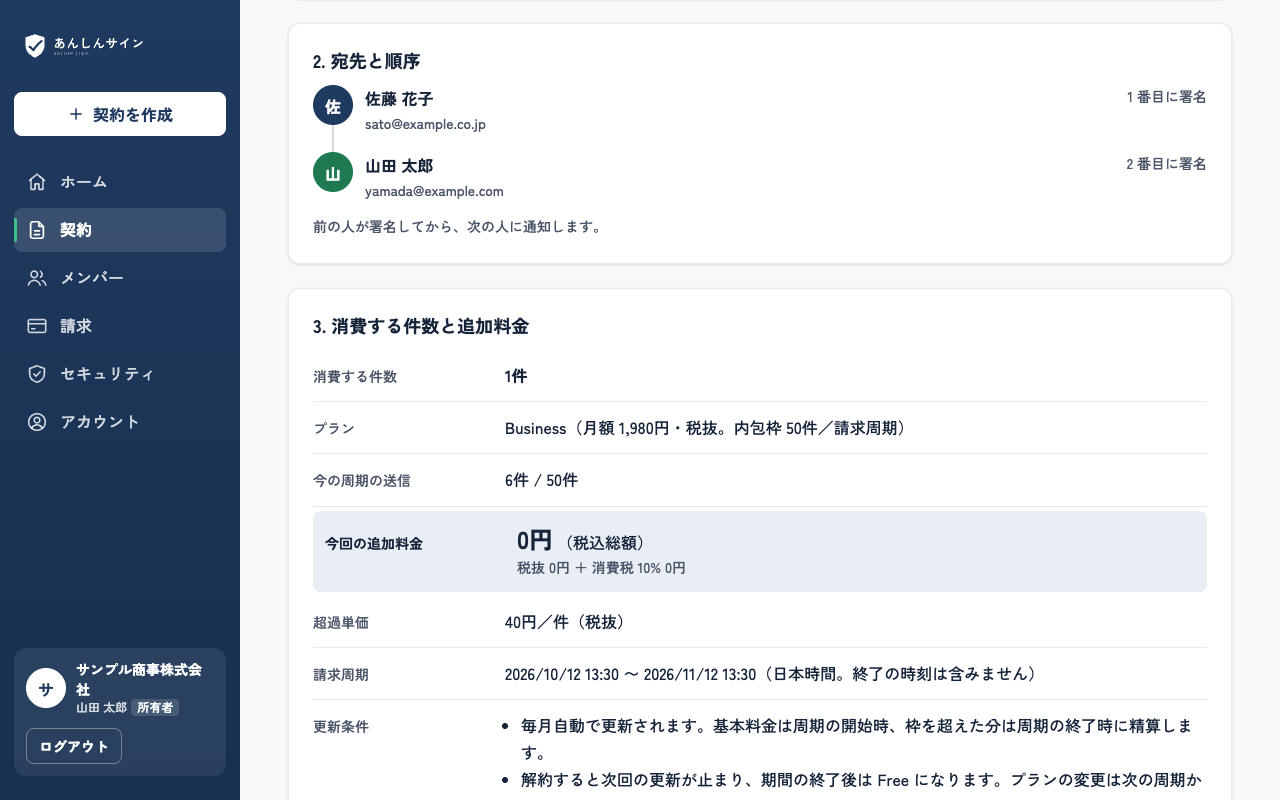Viewport: 1280px width, 800px height.
Task: Click the サ company avatar
Action: coord(46,688)
